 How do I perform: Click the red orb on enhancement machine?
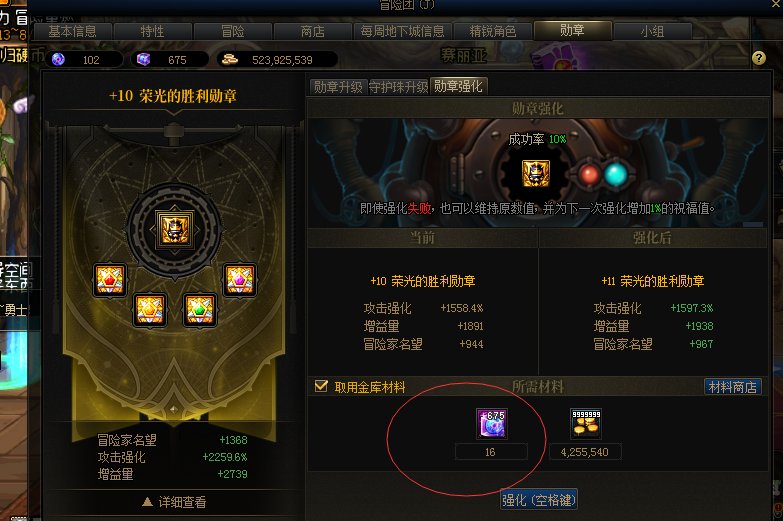tap(590, 175)
